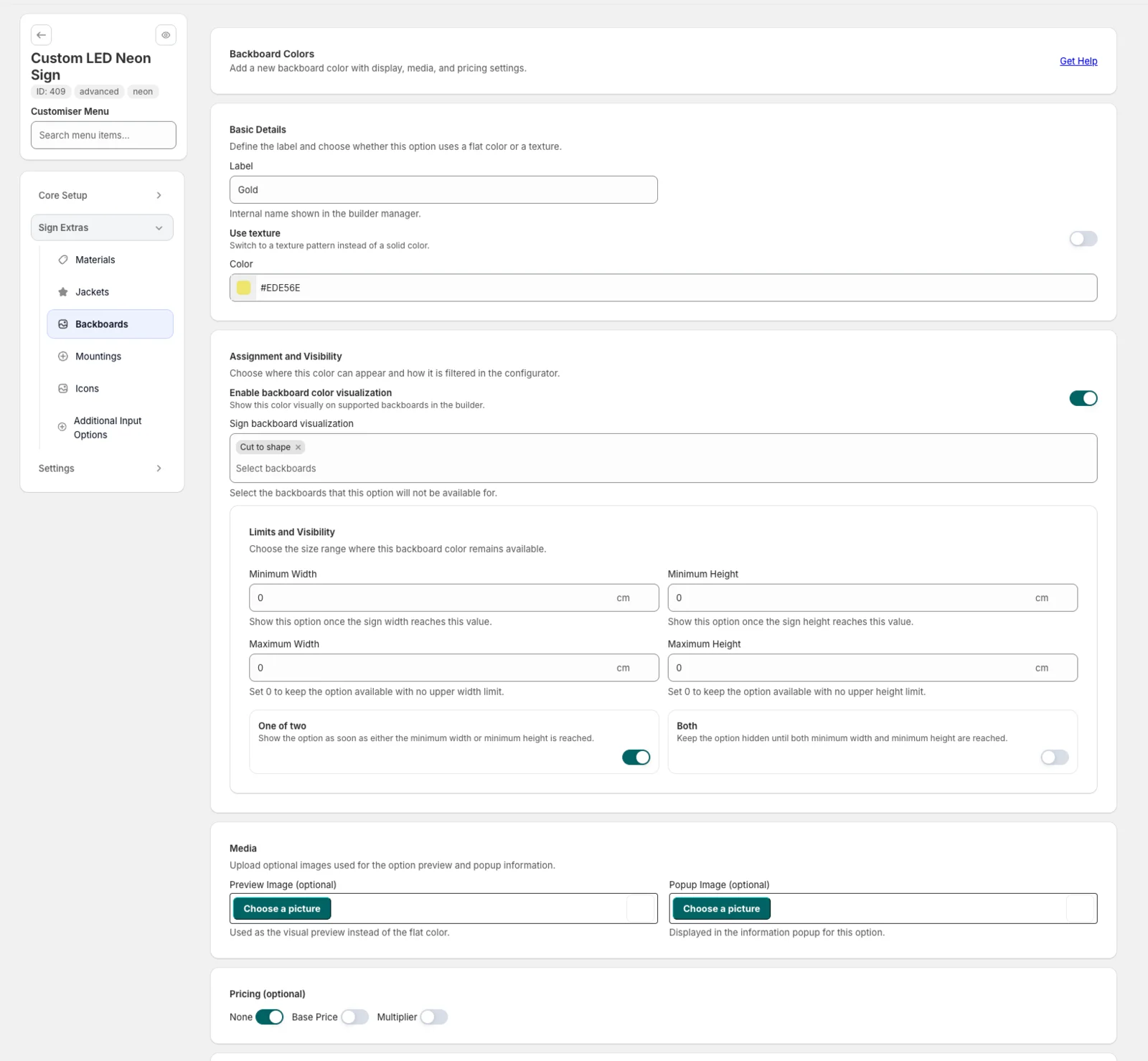Open the Materials menu item
The height and width of the screenshot is (1061, 1148).
pos(110,260)
